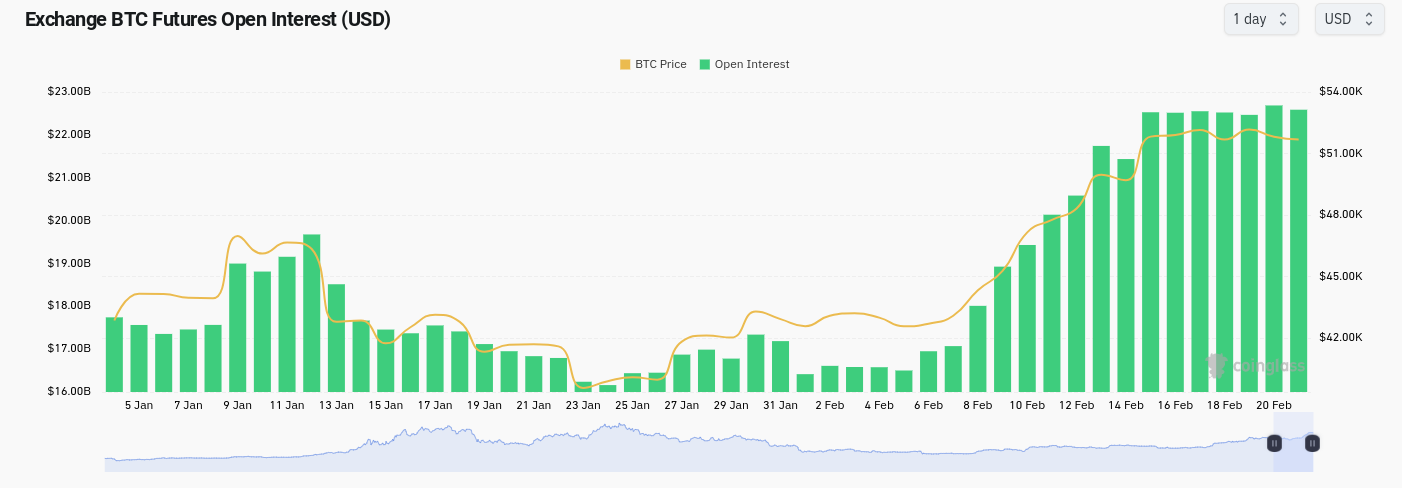Click the left handle of range slider
The image size is (1402, 488).
coord(1274,443)
